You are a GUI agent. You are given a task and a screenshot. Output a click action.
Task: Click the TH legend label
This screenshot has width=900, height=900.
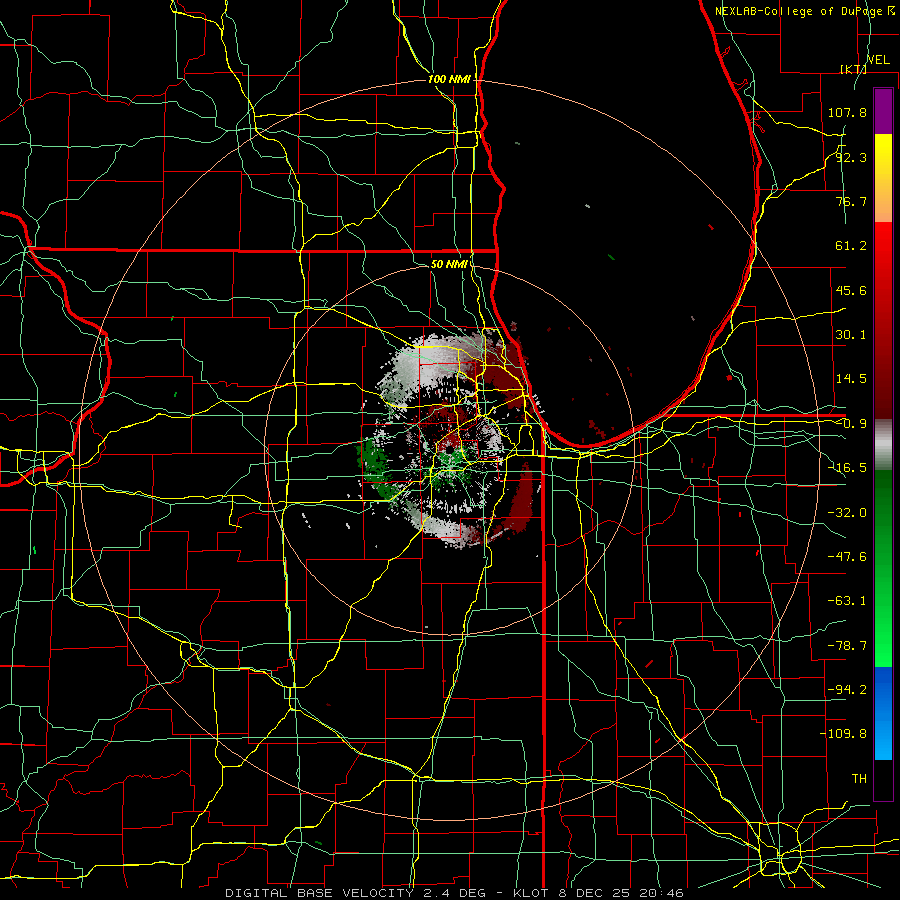859,778
